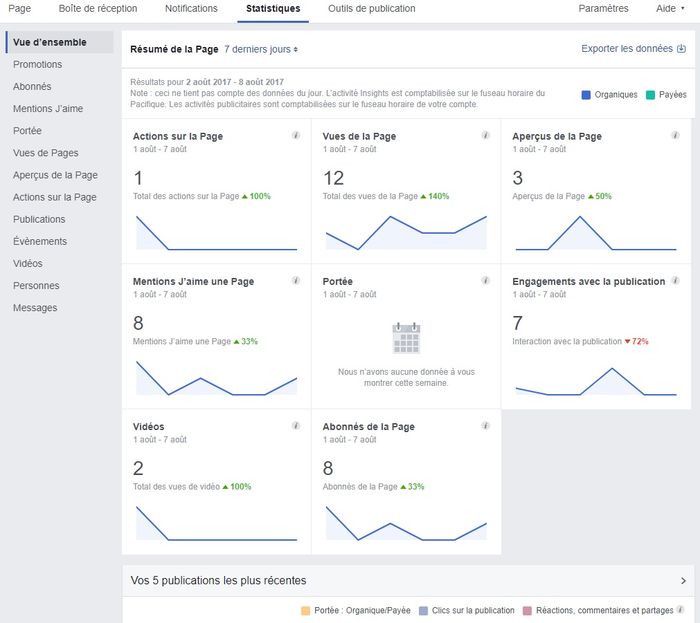Screen dimensions: 700x623
Task: Click info icon on Aperçus de la Page card
Action: pos(676,135)
